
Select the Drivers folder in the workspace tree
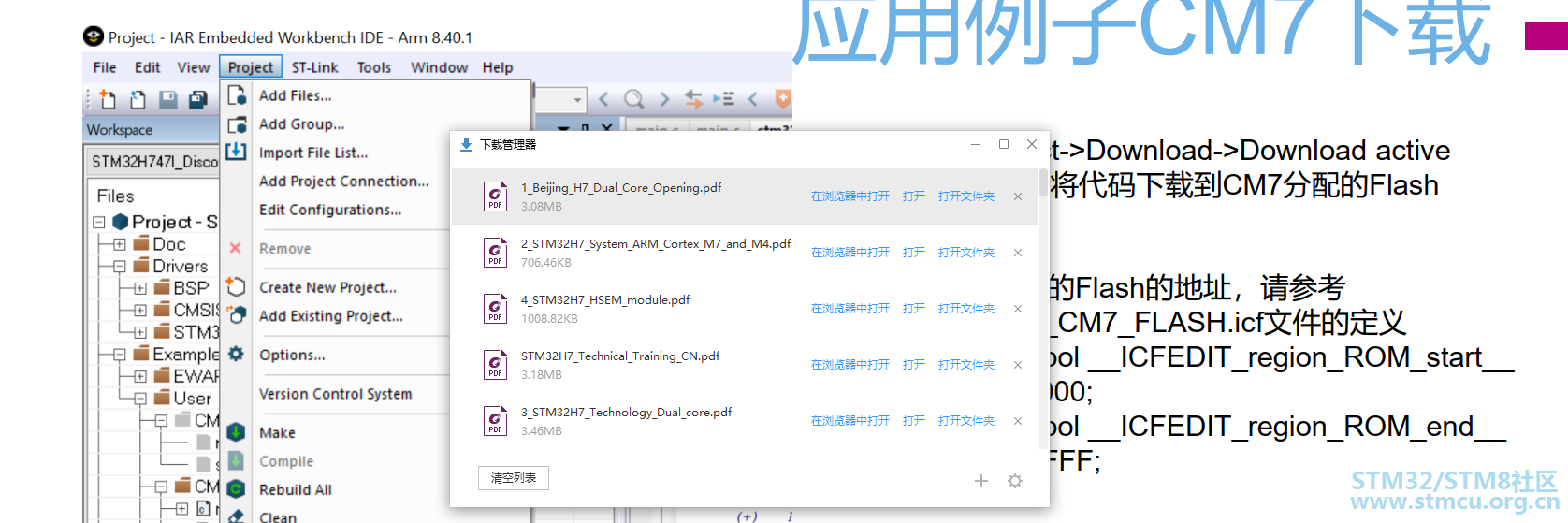click(x=180, y=267)
